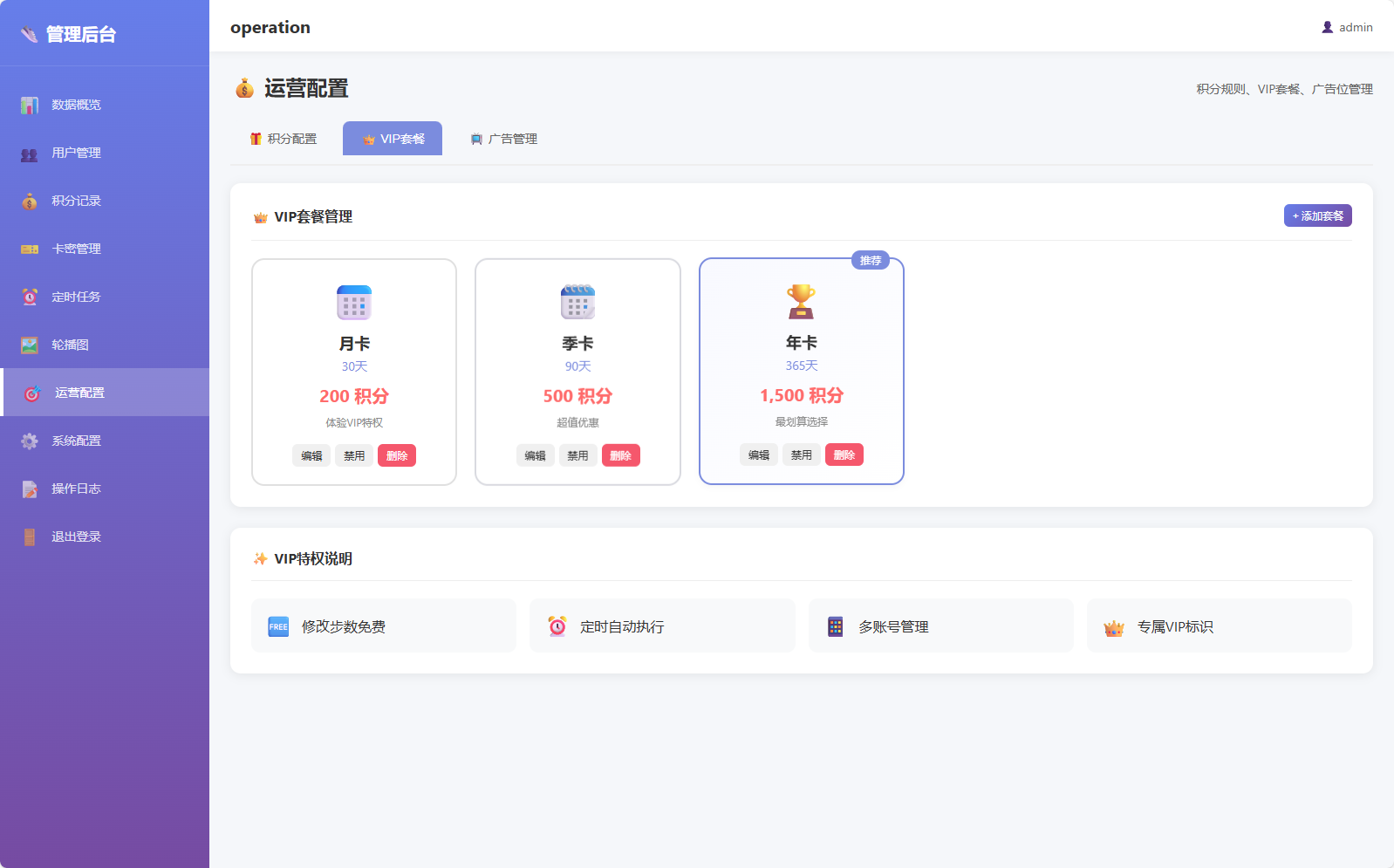Click the admin username text

pyautogui.click(x=1356, y=28)
